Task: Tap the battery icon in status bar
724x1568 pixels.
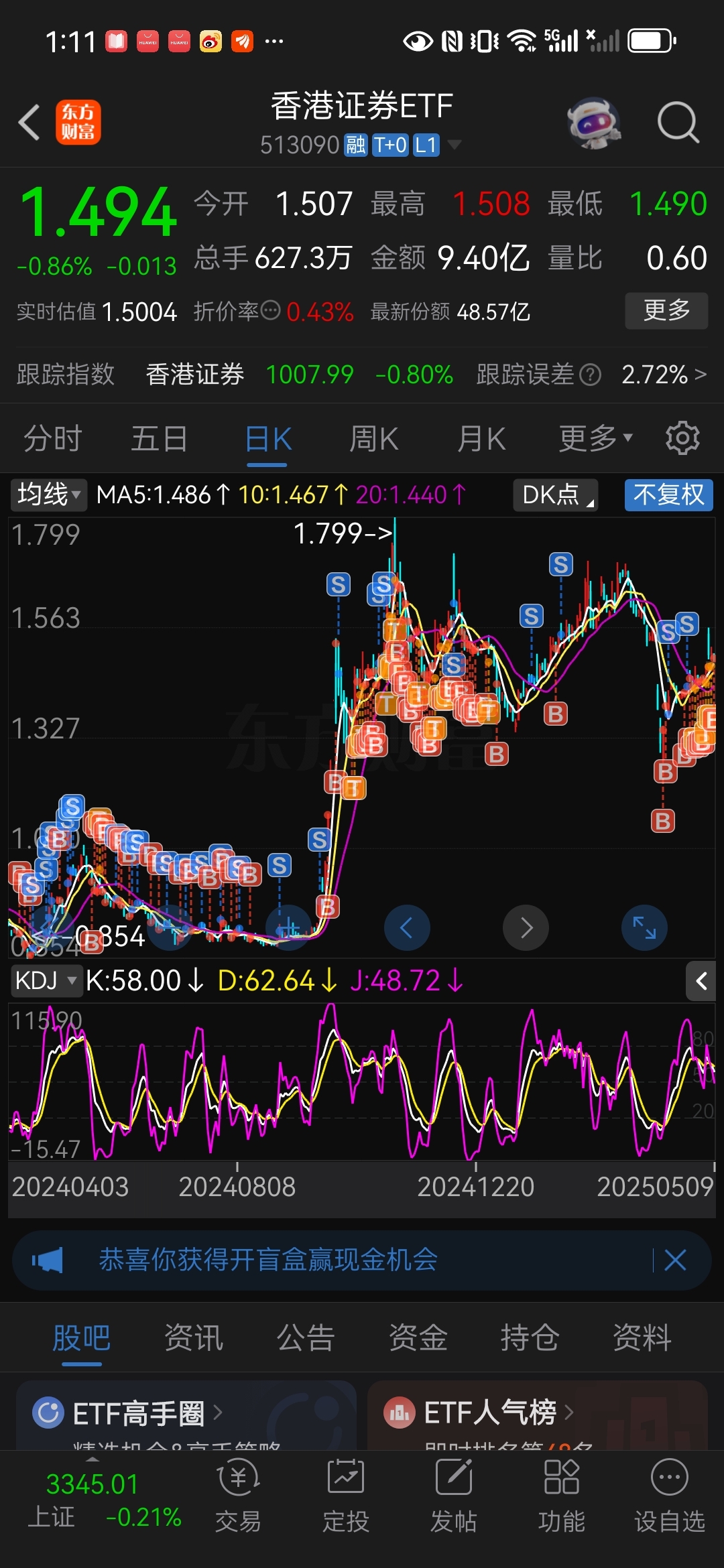Action: tap(652, 42)
